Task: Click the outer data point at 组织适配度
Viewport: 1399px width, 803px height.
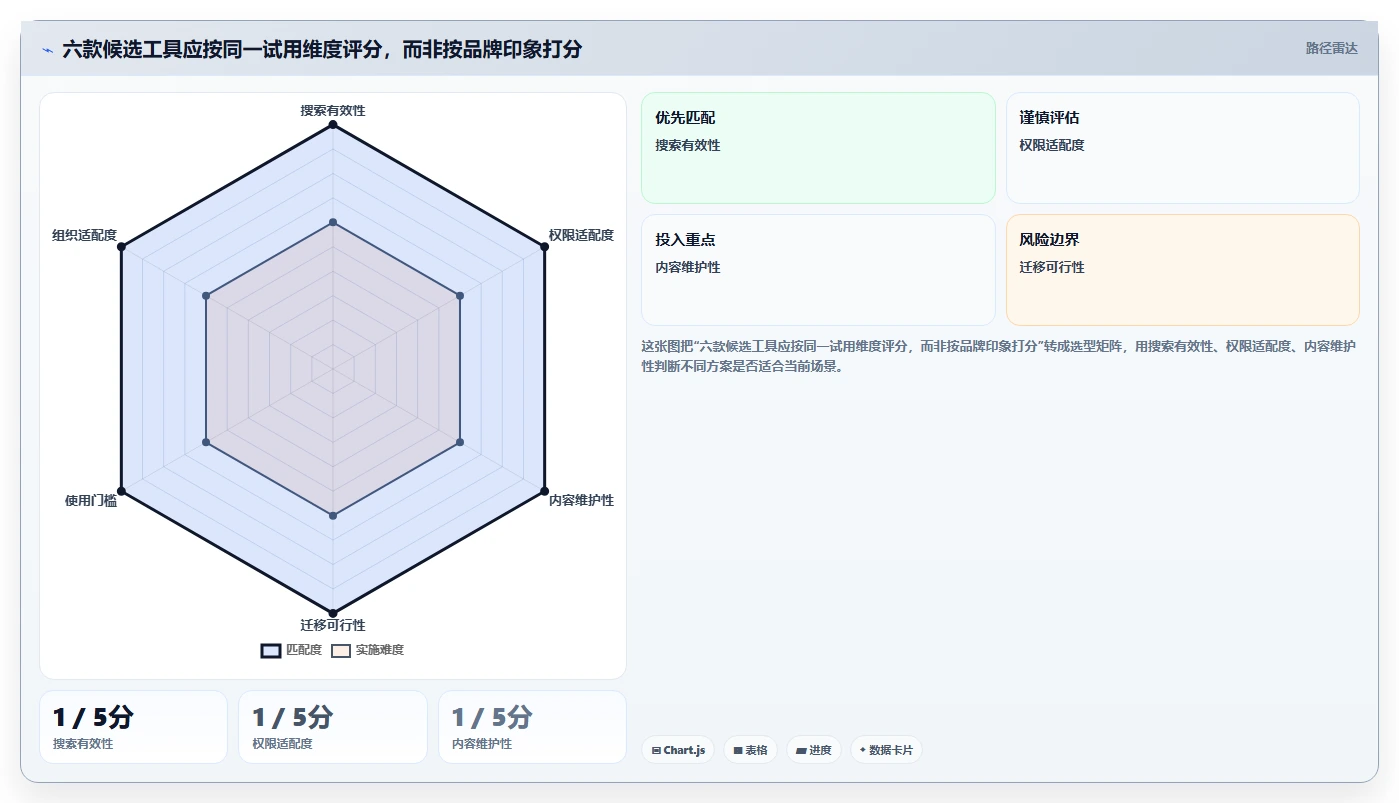Action: (x=121, y=247)
